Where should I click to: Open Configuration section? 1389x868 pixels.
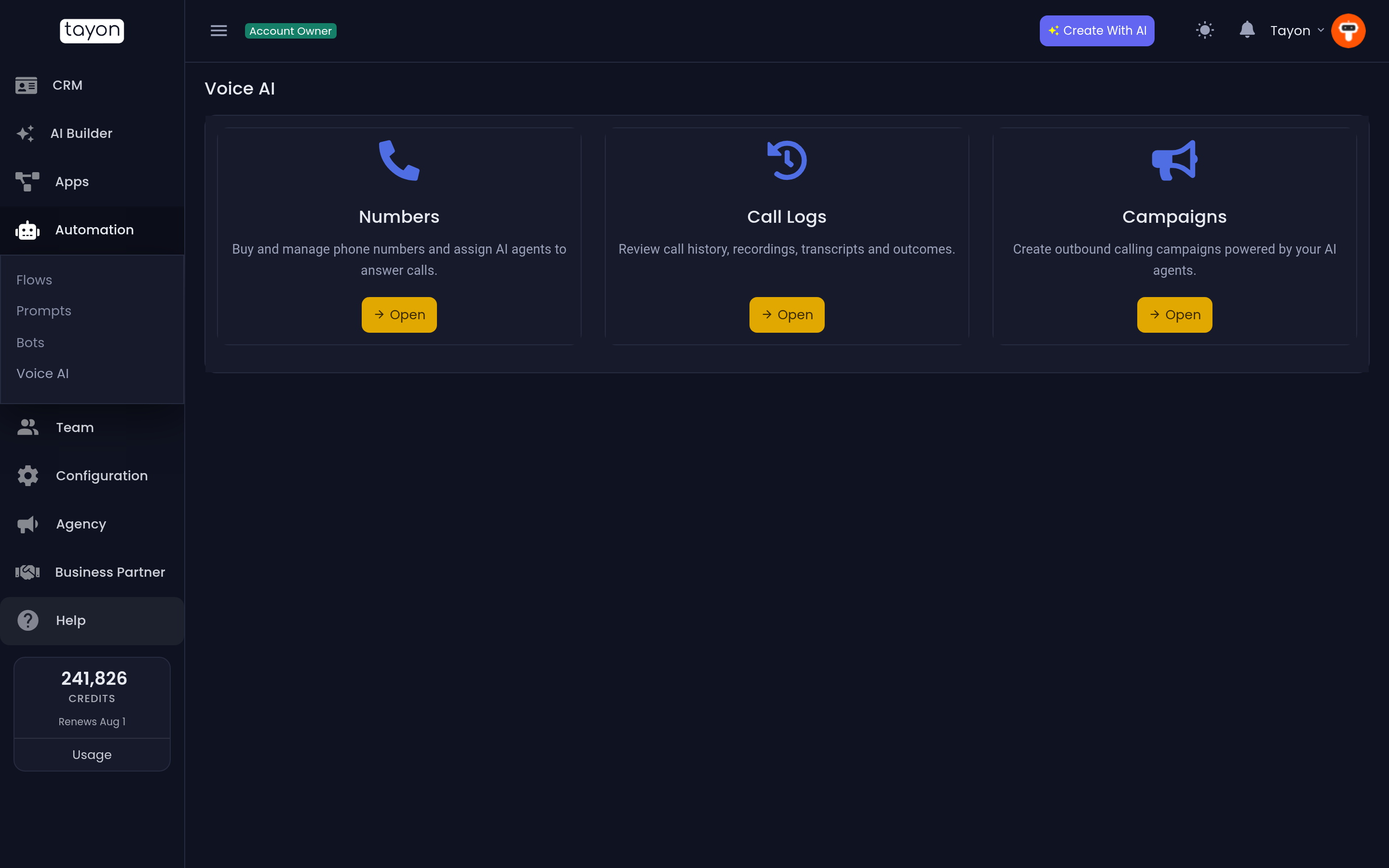(x=92, y=475)
